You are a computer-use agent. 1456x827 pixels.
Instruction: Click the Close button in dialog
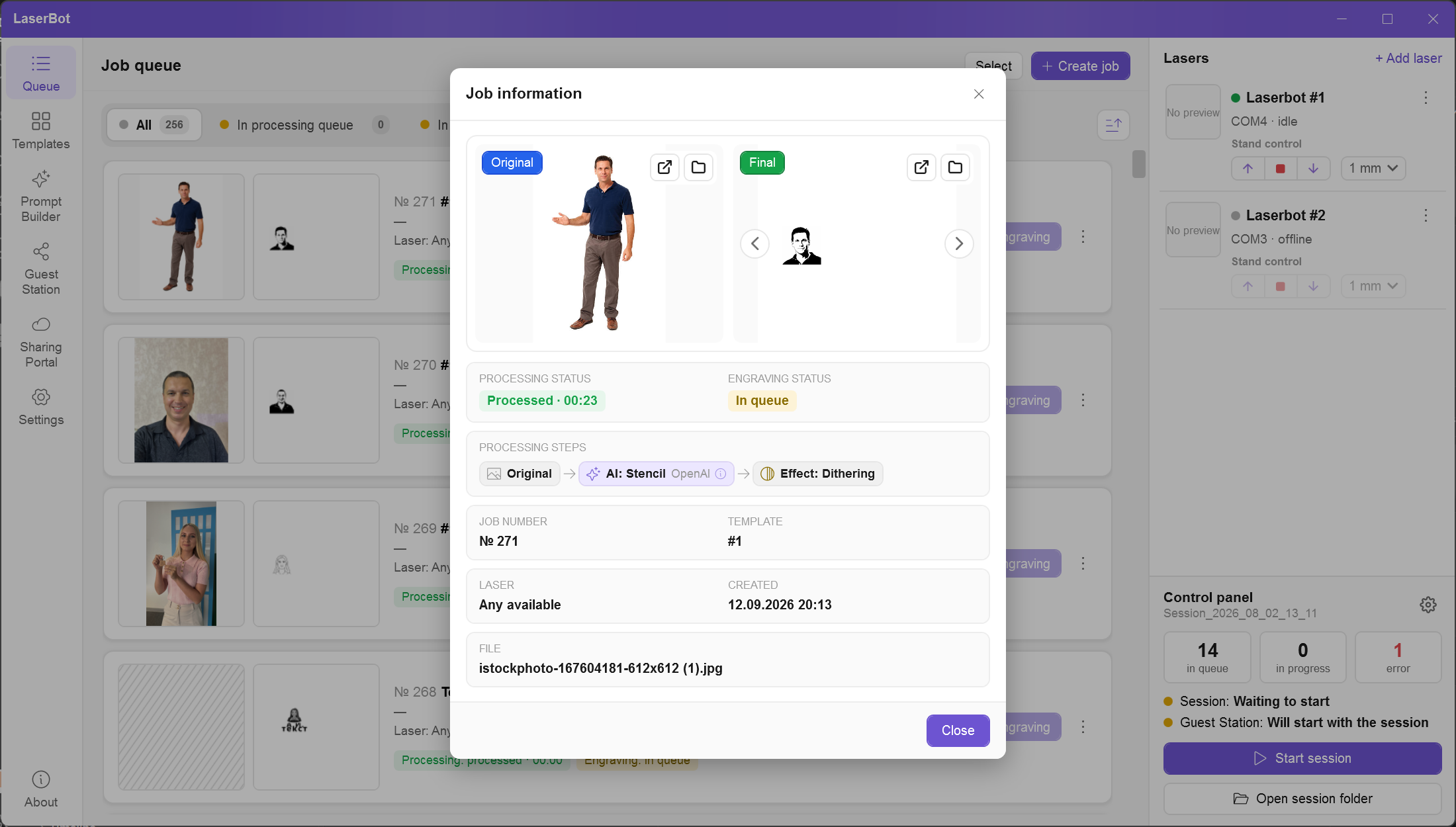point(958,730)
